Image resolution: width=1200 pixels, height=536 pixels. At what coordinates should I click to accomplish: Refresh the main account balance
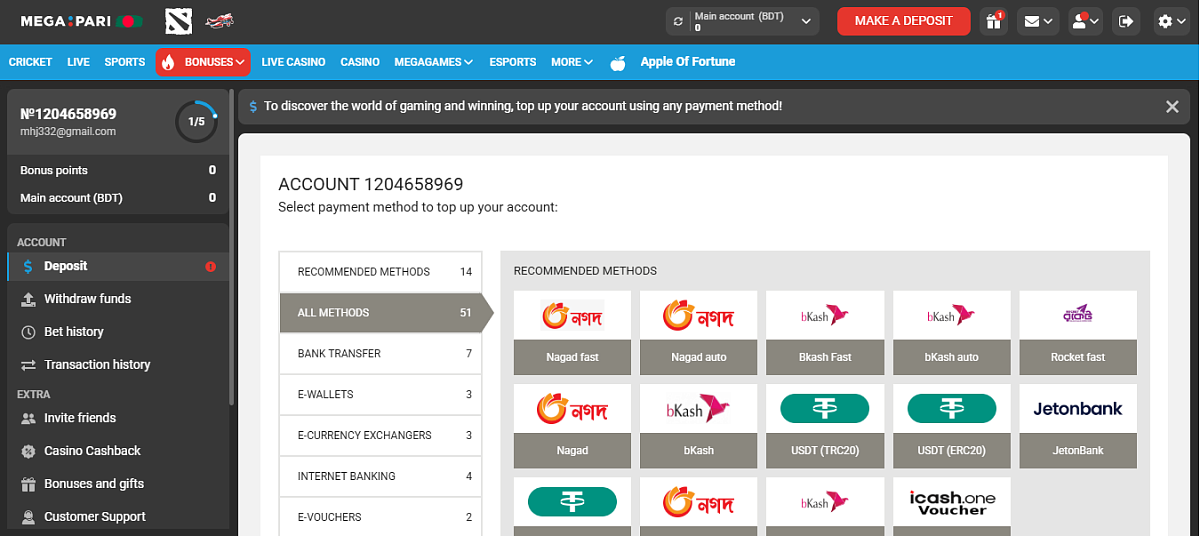coord(679,21)
